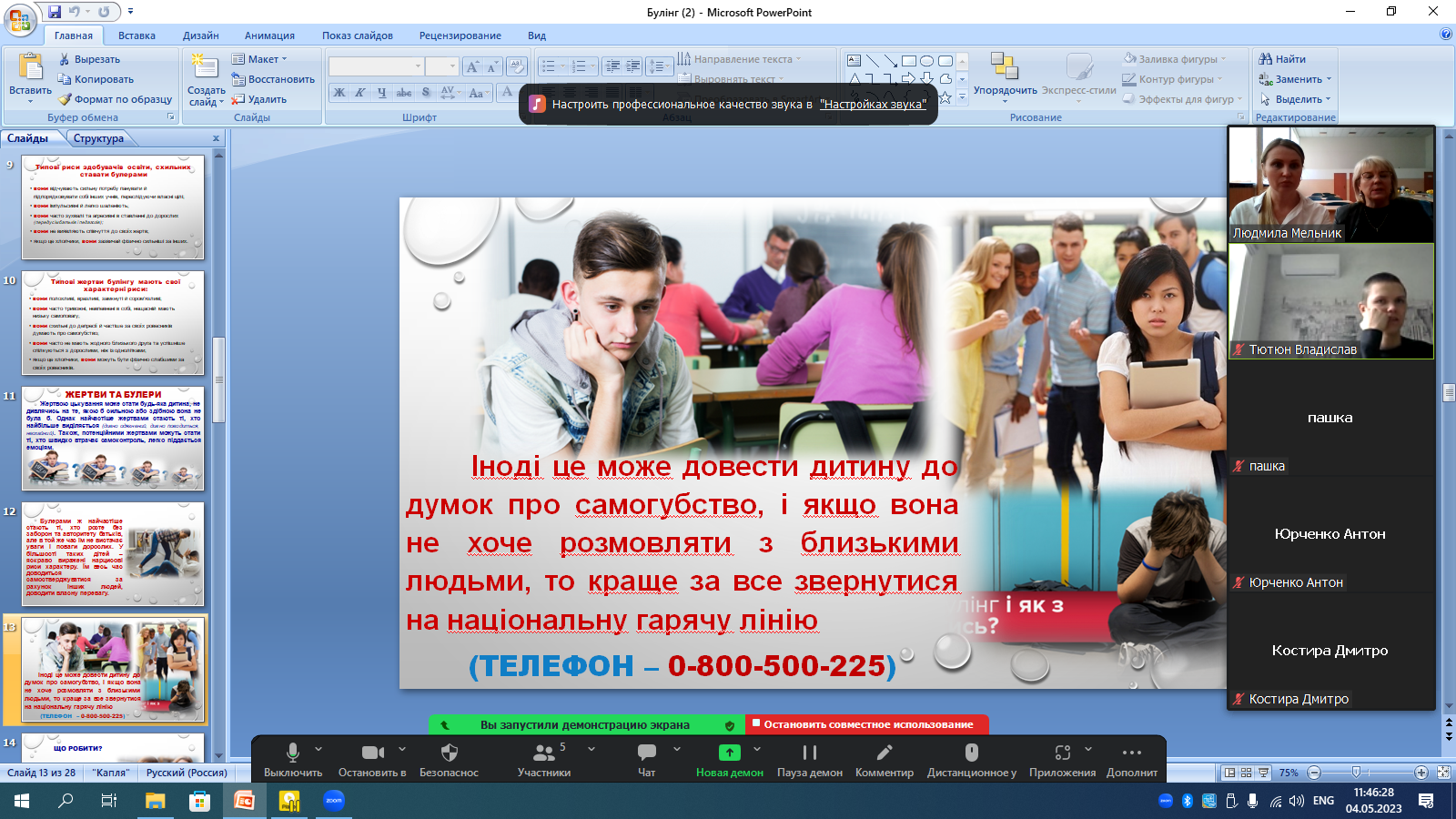This screenshot has height=819, width=1456.
Task: Click Найти binoculars to find text
Action: point(1282,59)
